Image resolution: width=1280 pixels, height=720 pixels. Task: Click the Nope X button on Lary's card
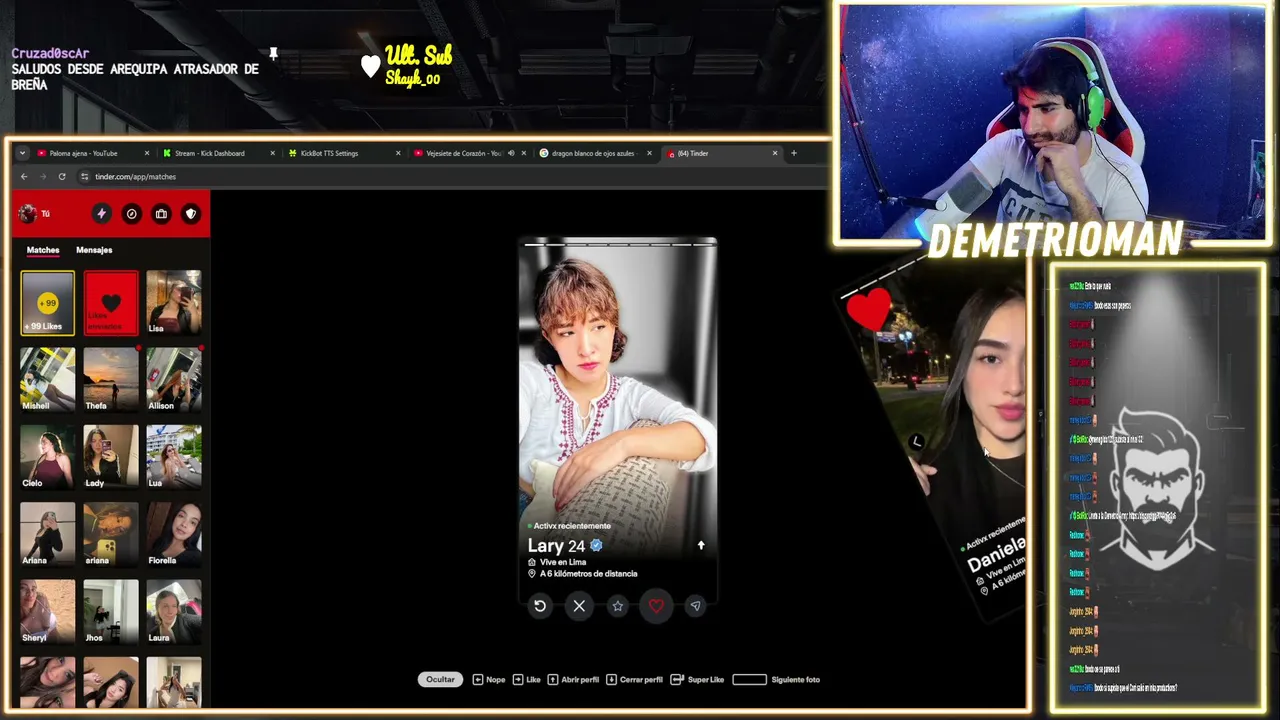pyautogui.click(x=579, y=606)
